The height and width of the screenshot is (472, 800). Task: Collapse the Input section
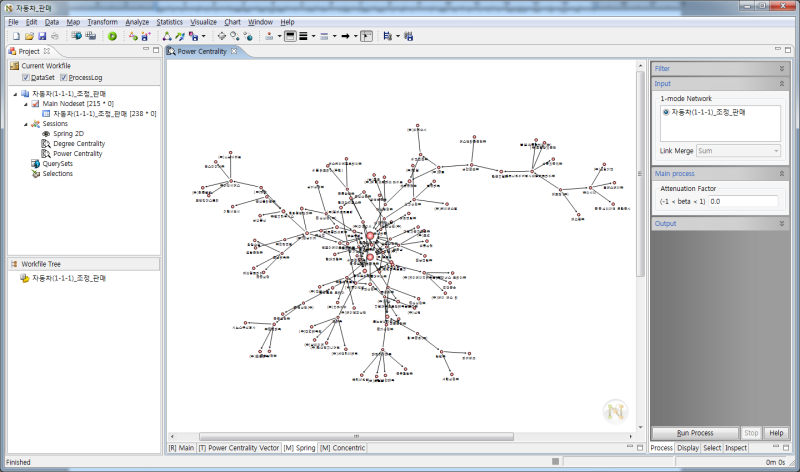coord(782,83)
